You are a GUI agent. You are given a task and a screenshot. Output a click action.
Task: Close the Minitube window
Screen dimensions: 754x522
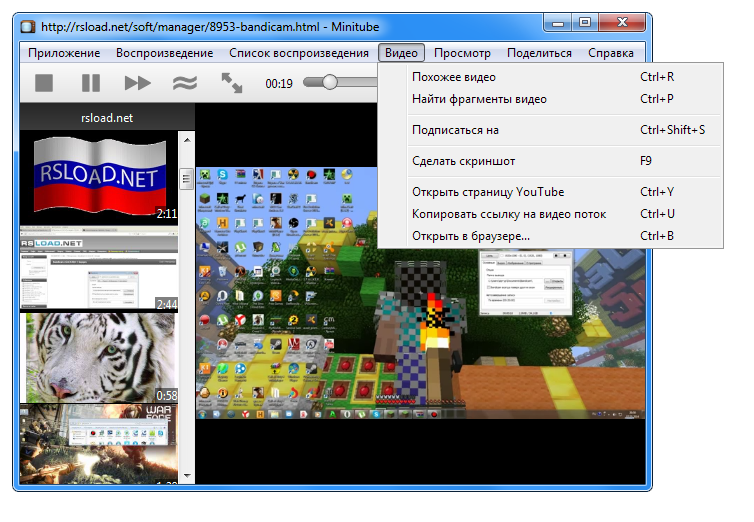622,23
